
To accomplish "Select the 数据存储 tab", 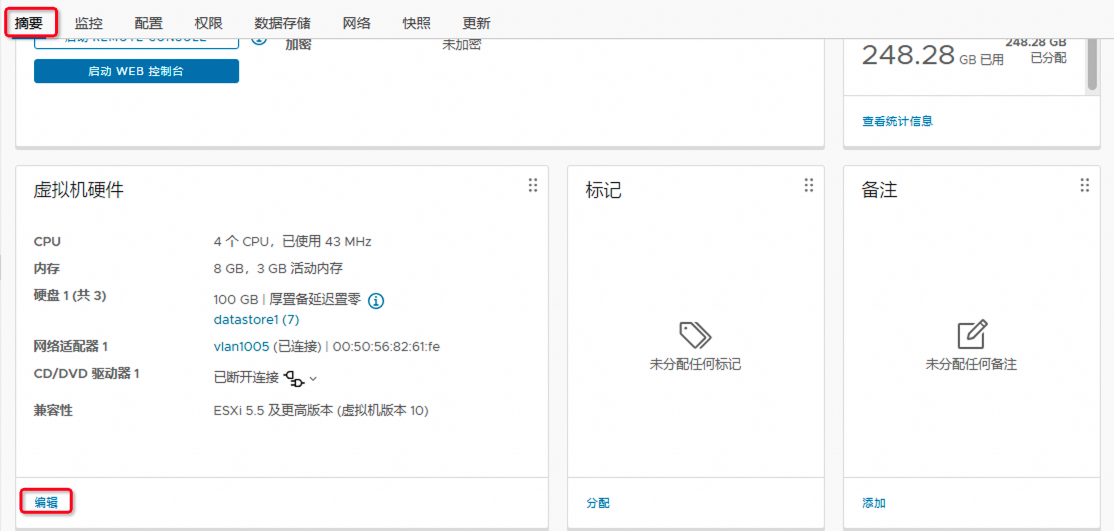I will coord(282,23).
